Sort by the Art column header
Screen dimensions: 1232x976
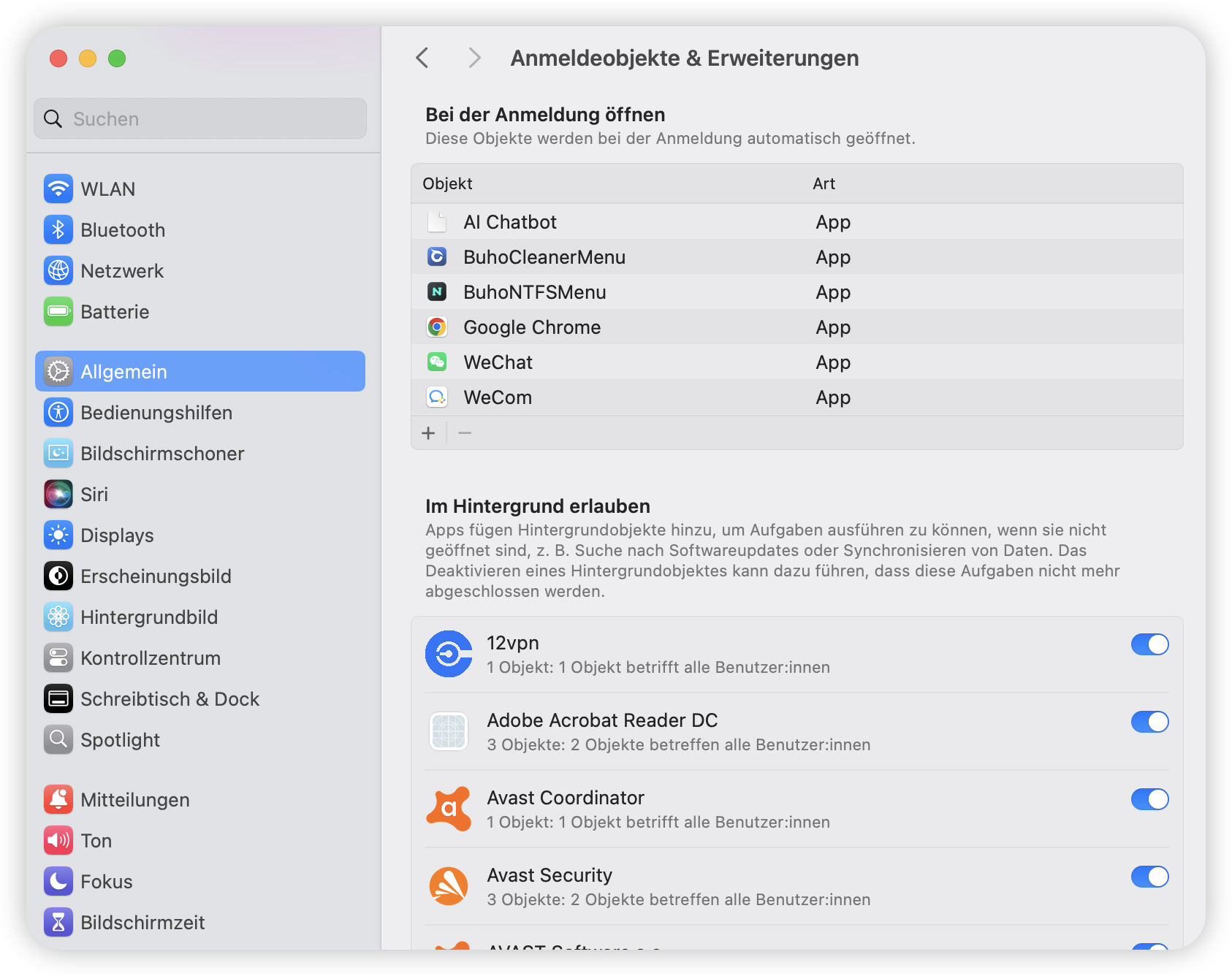[824, 183]
